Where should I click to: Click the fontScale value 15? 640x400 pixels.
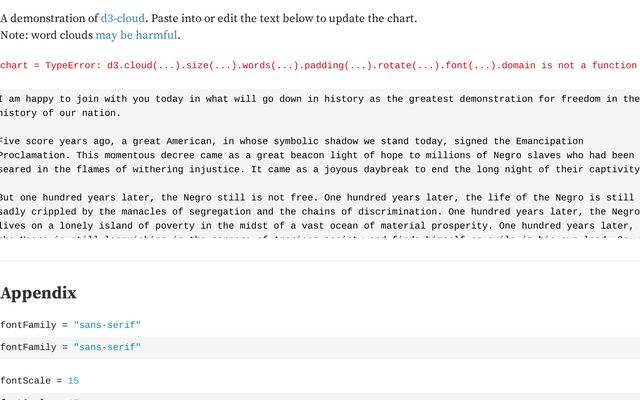click(74, 381)
